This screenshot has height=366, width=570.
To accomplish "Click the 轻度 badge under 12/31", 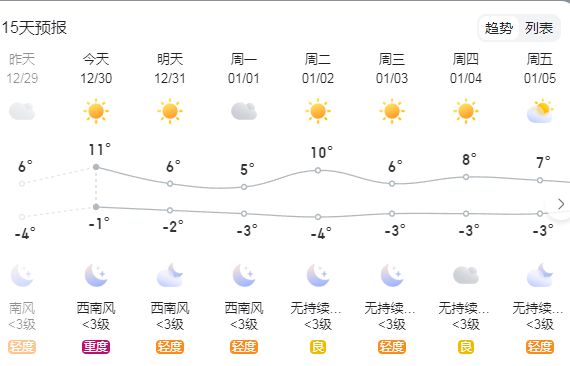I will tap(170, 347).
